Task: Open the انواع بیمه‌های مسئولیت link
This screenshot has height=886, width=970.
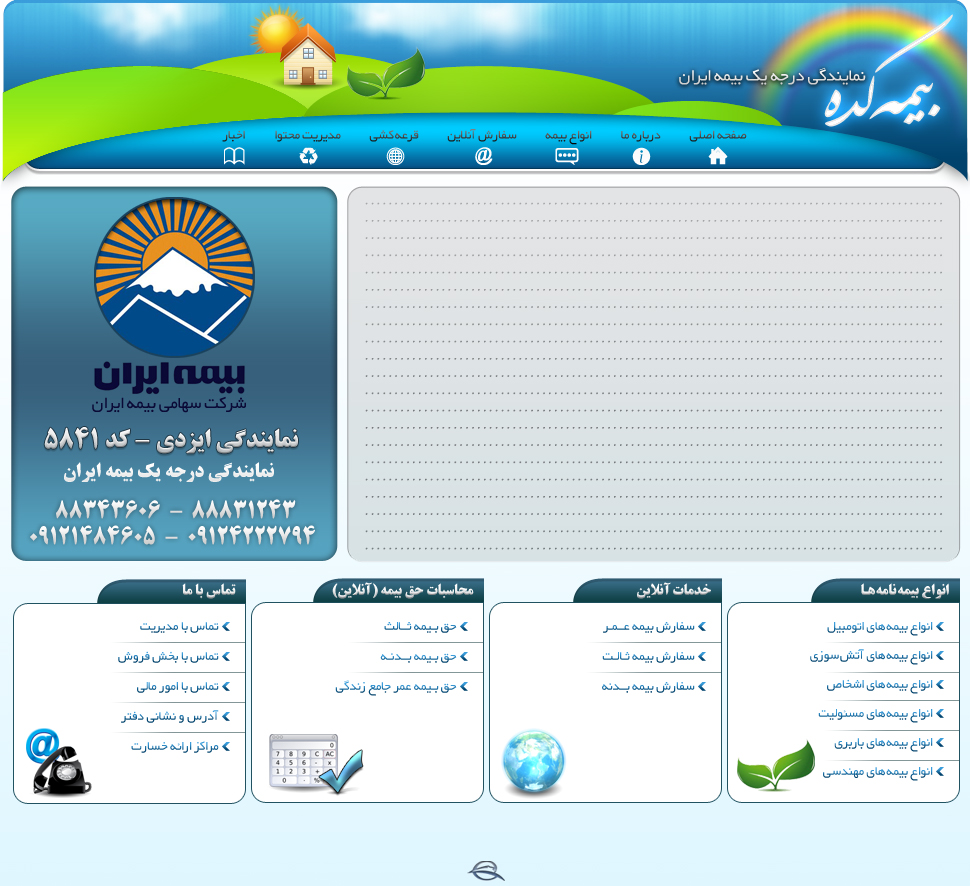Action: pyautogui.click(x=875, y=714)
